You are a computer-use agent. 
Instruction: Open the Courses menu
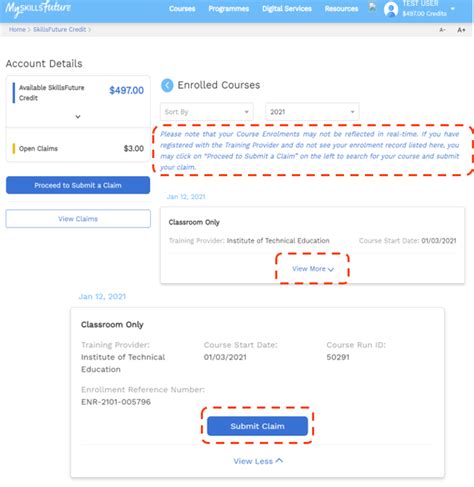182,9
